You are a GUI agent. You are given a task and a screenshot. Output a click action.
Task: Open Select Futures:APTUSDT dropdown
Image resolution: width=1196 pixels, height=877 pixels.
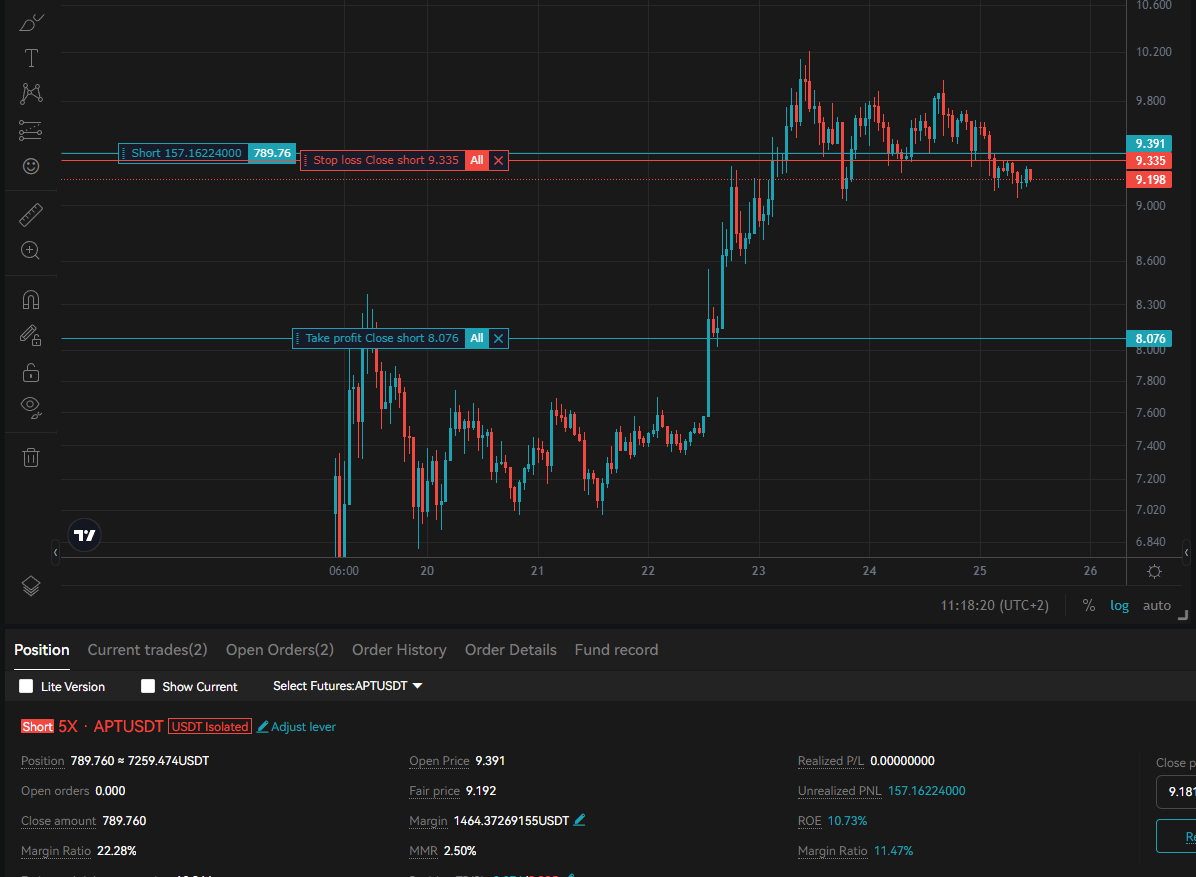point(347,686)
